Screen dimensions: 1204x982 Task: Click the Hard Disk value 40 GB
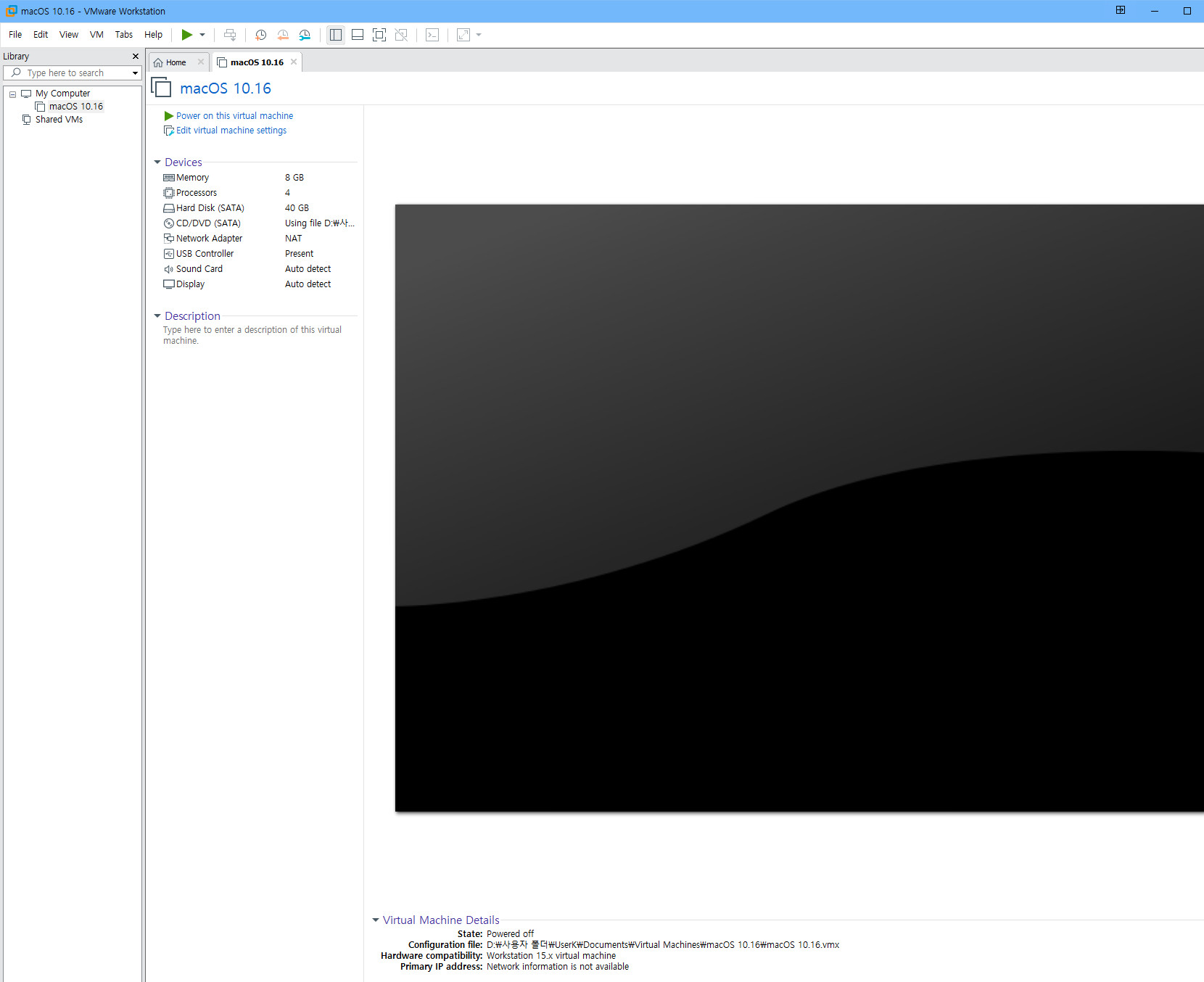pos(297,208)
